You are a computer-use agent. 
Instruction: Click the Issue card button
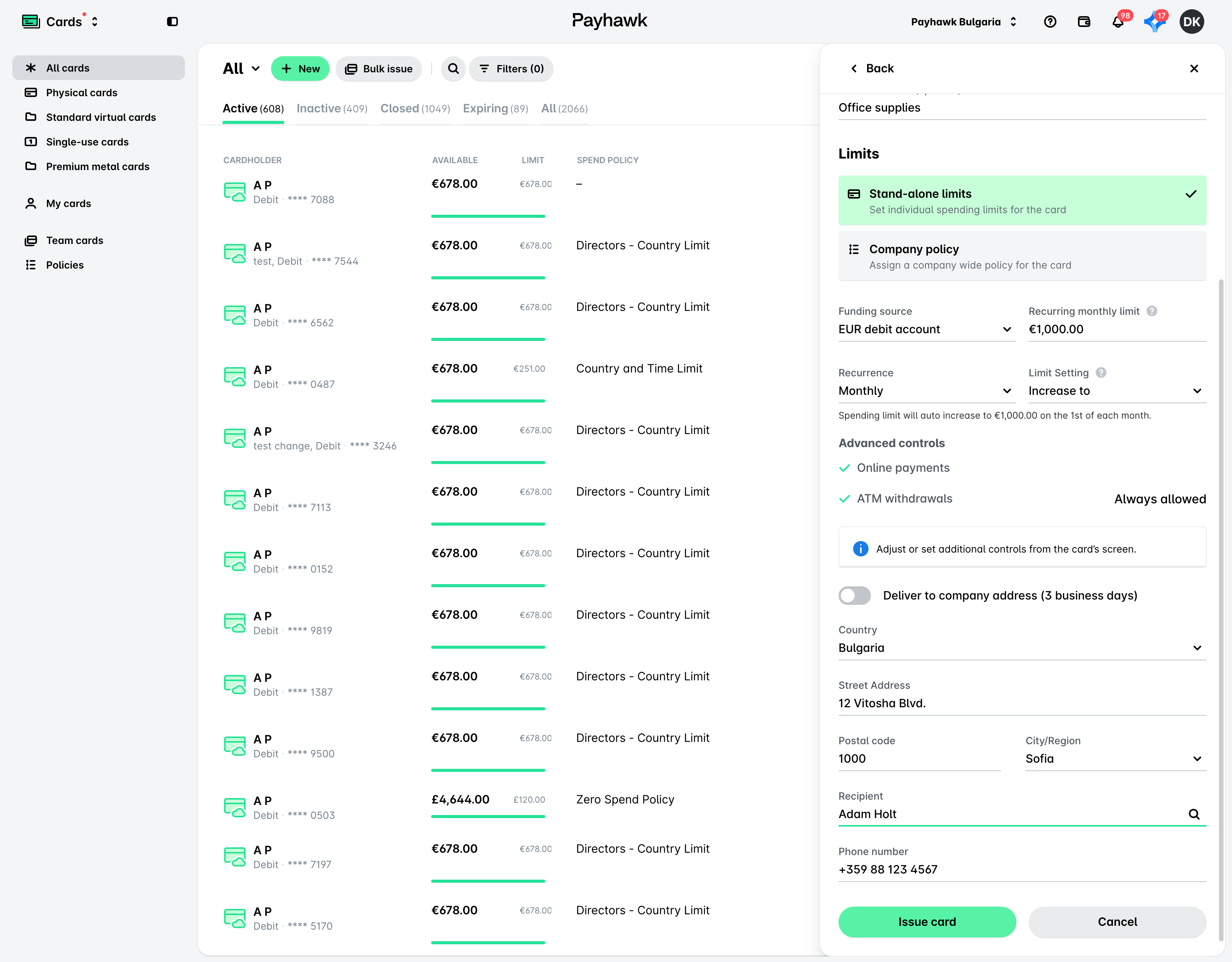pyautogui.click(x=927, y=921)
